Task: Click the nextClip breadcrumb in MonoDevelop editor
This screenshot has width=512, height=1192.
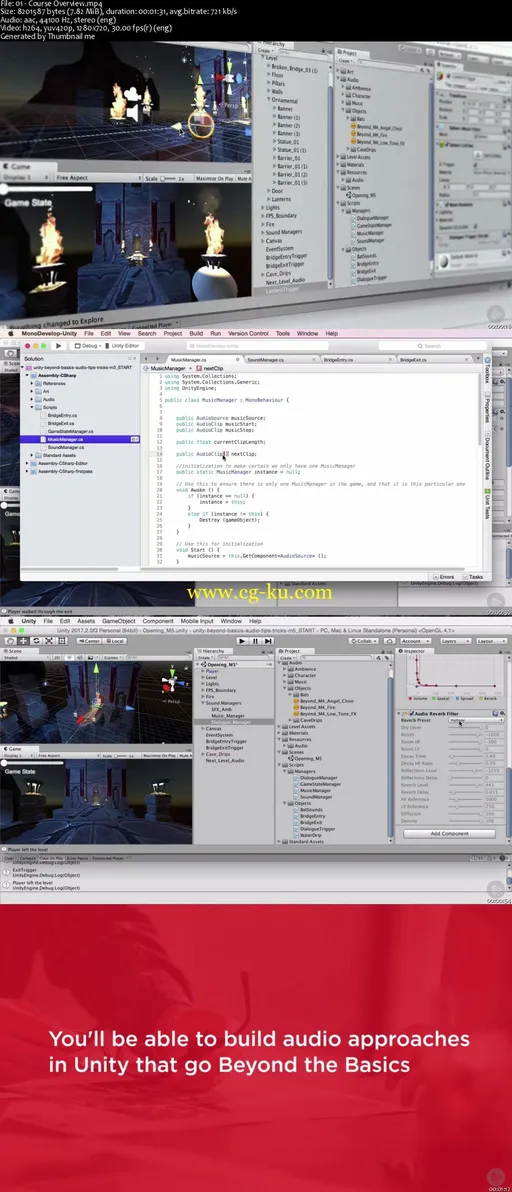Action: [x=210, y=368]
